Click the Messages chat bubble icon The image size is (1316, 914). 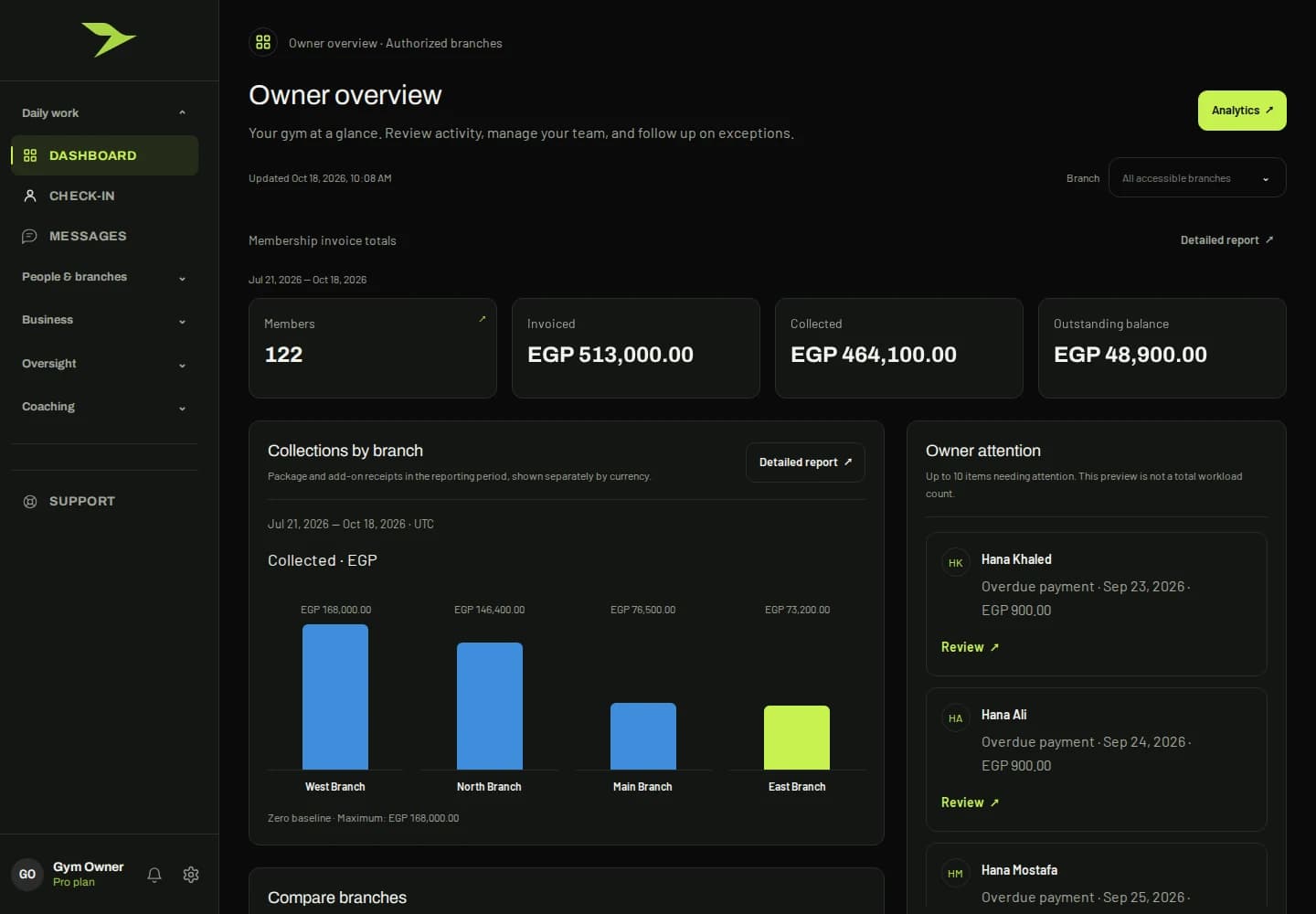[x=30, y=236]
